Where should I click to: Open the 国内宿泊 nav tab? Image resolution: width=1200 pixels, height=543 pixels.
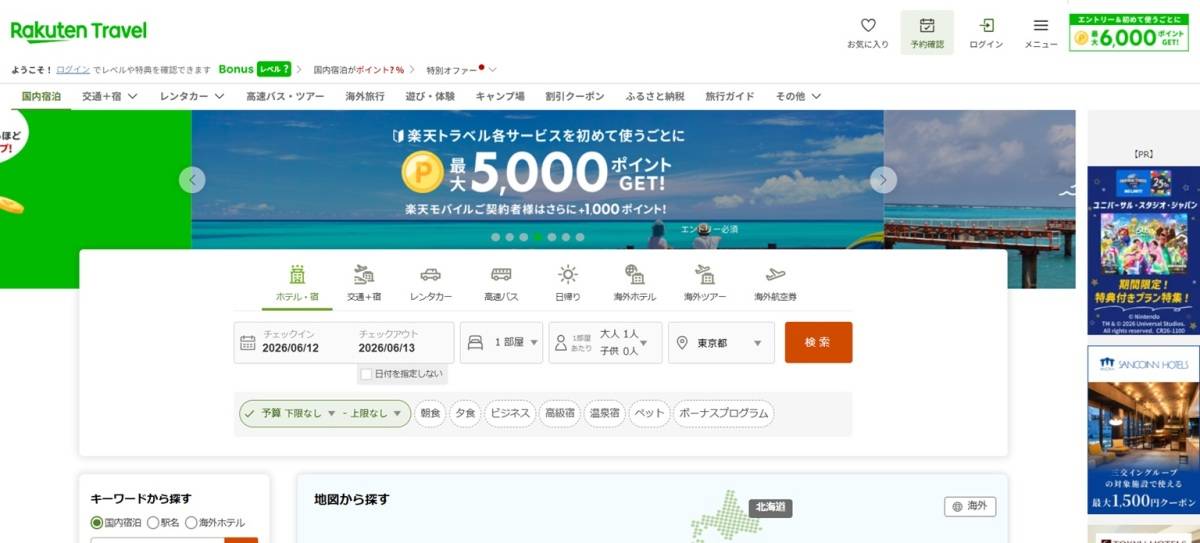41,96
